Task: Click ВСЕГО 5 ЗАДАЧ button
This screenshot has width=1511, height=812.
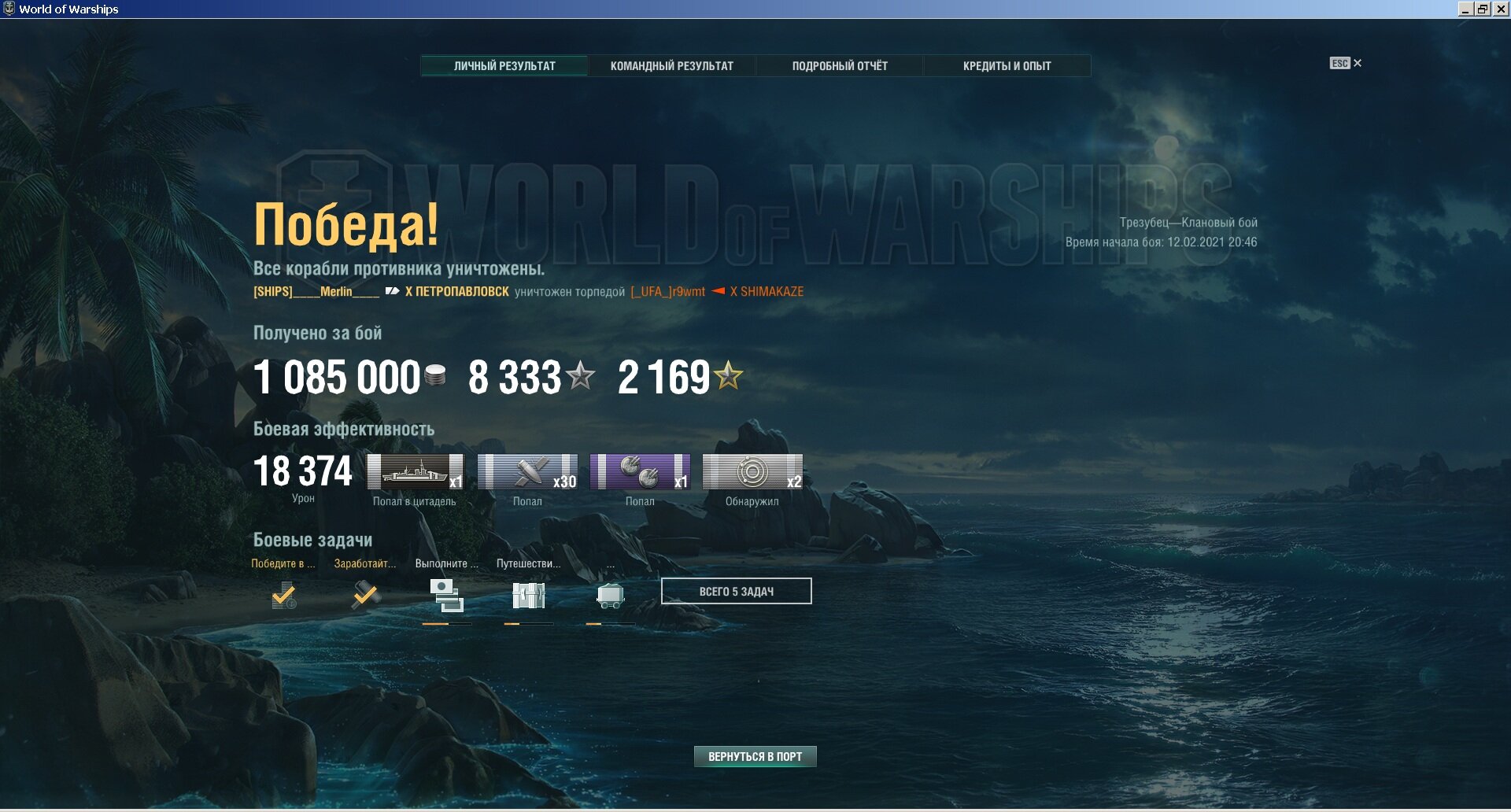Action: tap(736, 591)
